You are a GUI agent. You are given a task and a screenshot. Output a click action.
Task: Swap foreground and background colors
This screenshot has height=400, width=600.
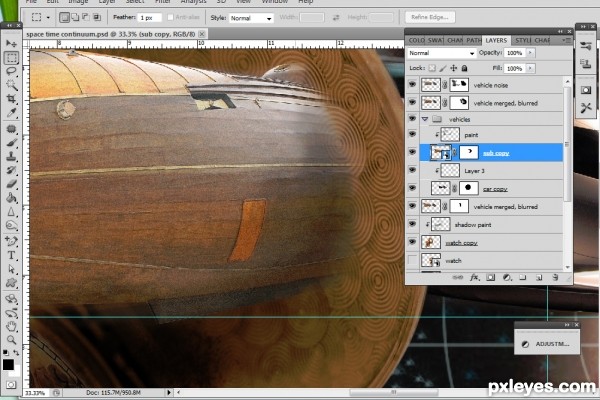16,353
